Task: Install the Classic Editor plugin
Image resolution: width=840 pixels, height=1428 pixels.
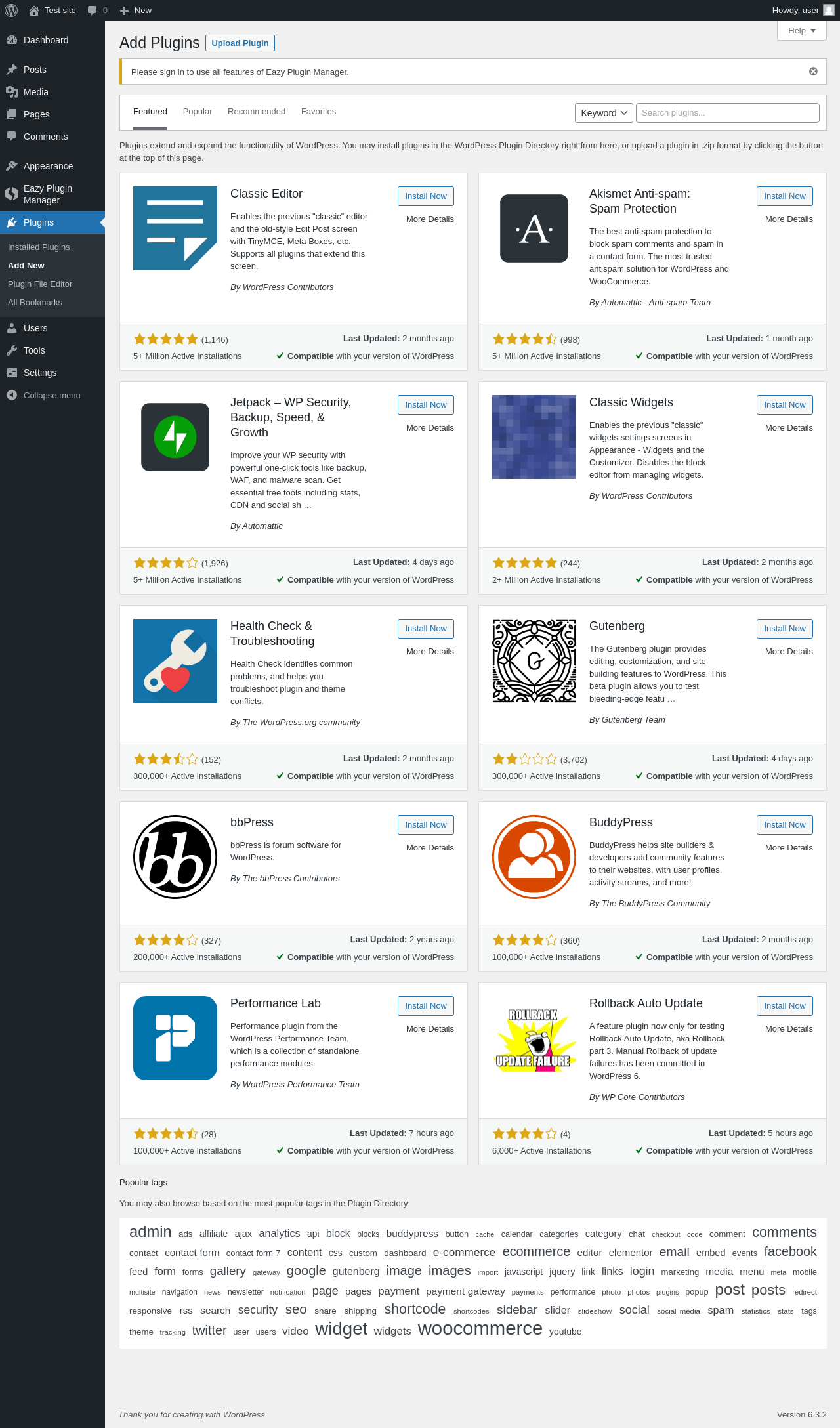Action: pyautogui.click(x=426, y=196)
